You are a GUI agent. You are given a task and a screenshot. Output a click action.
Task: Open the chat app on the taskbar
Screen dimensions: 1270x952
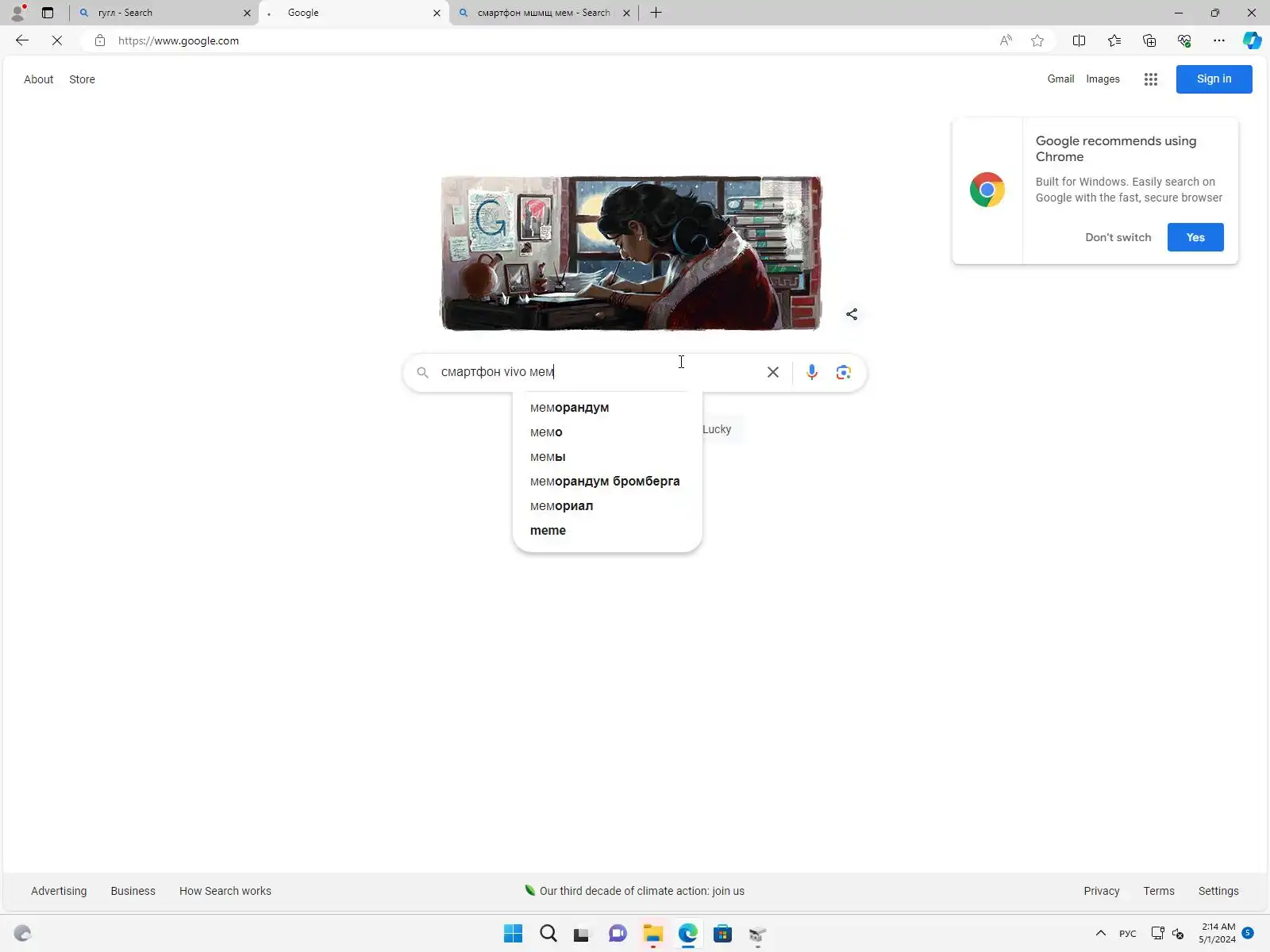[618, 934]
